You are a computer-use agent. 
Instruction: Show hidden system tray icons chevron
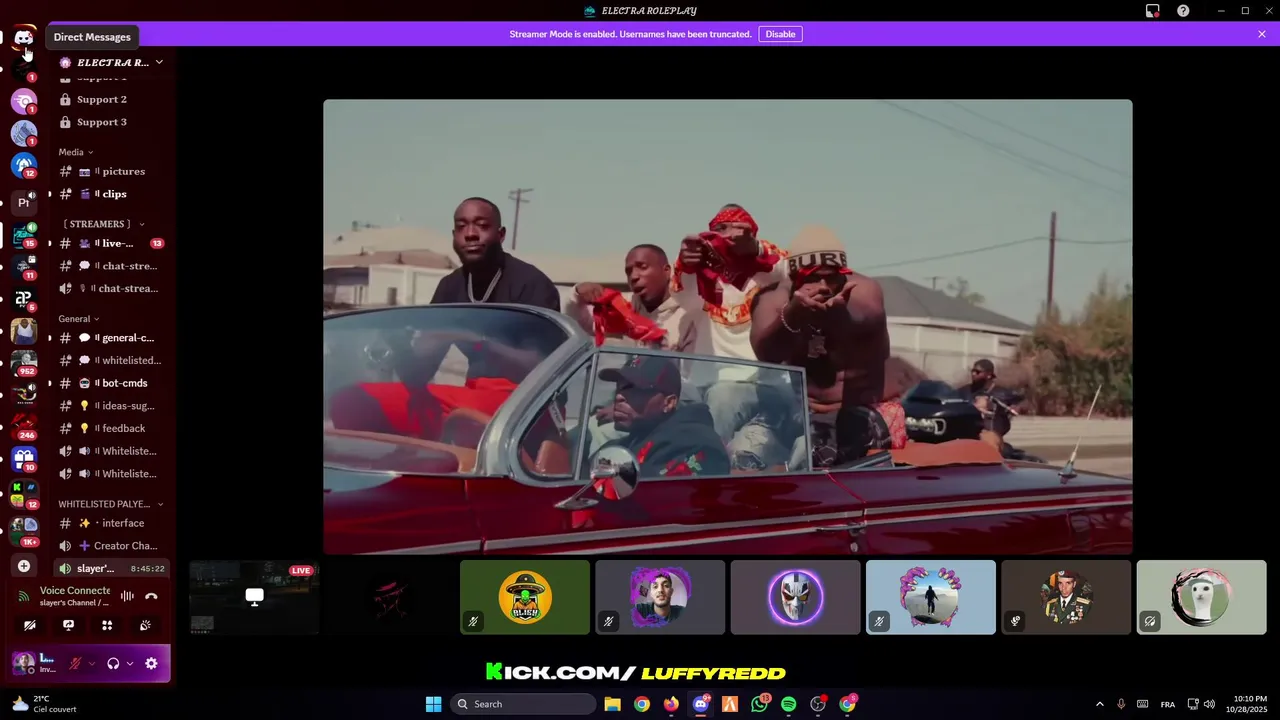click(x=1100, y=704)
